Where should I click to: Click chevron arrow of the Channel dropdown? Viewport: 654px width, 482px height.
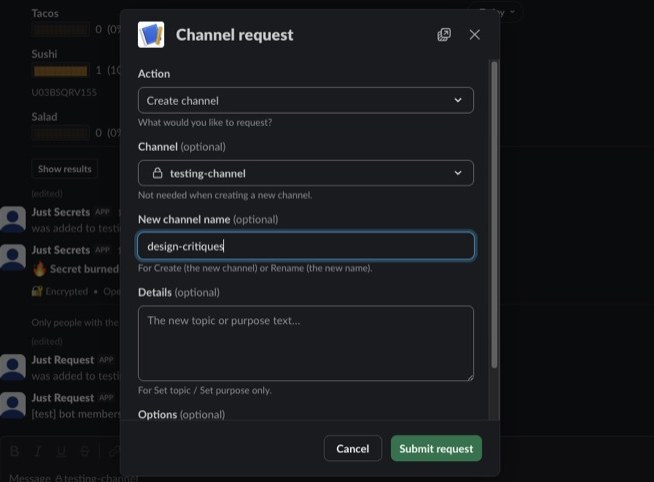(x=458, y=173)
